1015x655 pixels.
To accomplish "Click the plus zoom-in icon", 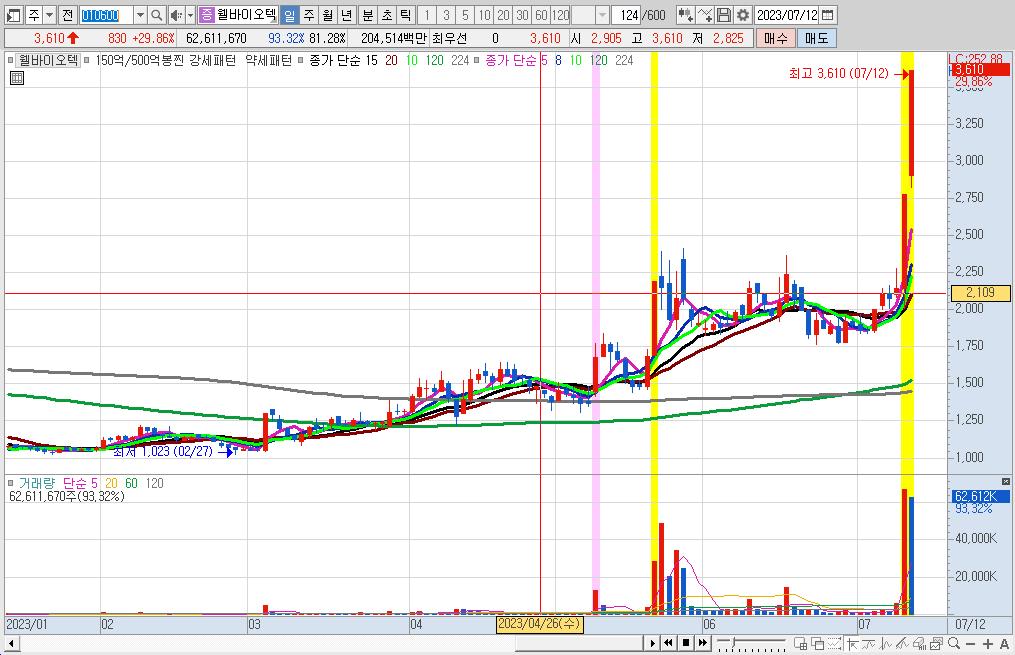I will tap(987, 643).
